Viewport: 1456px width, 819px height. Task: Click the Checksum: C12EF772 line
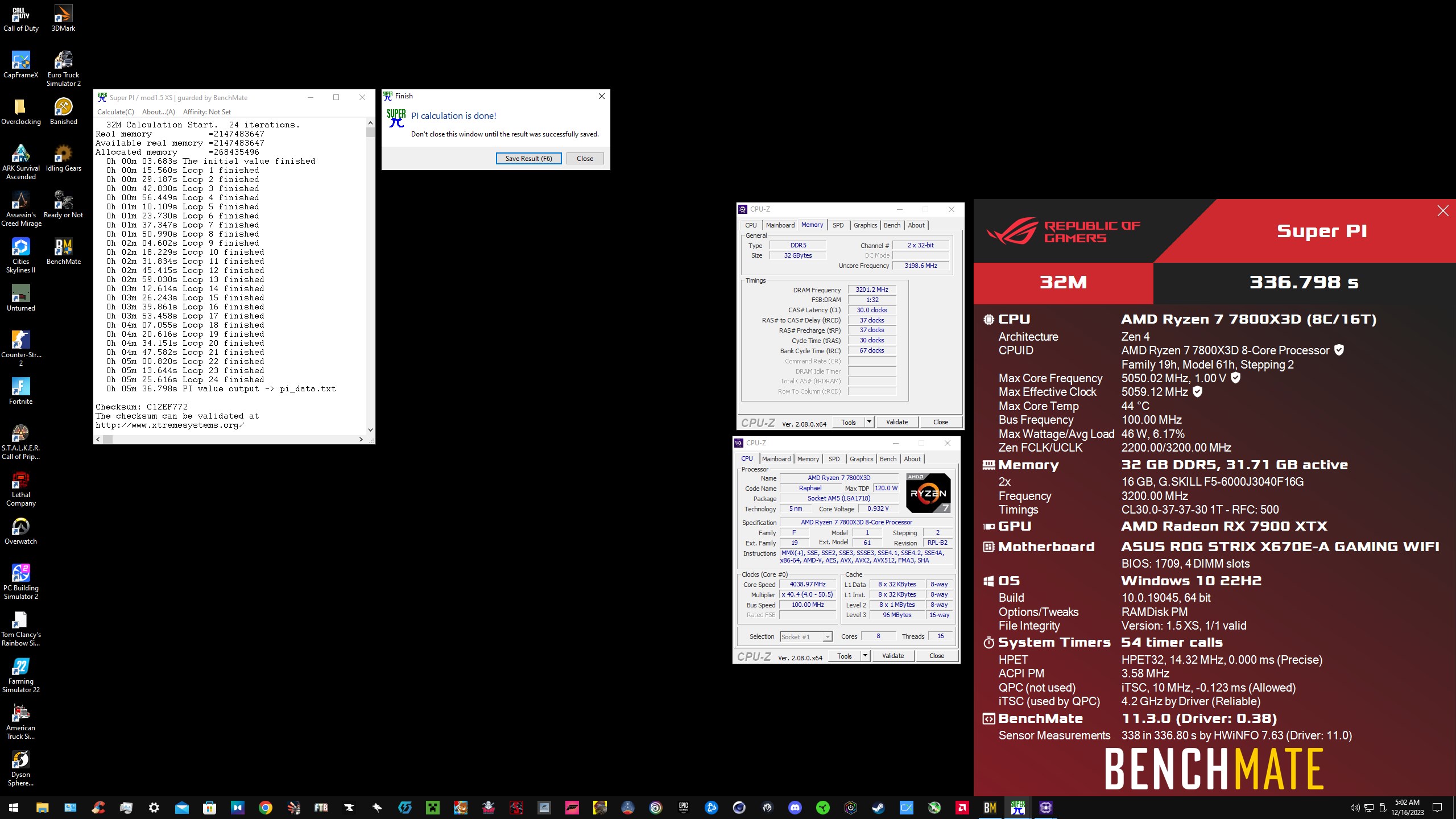[142, 407]
